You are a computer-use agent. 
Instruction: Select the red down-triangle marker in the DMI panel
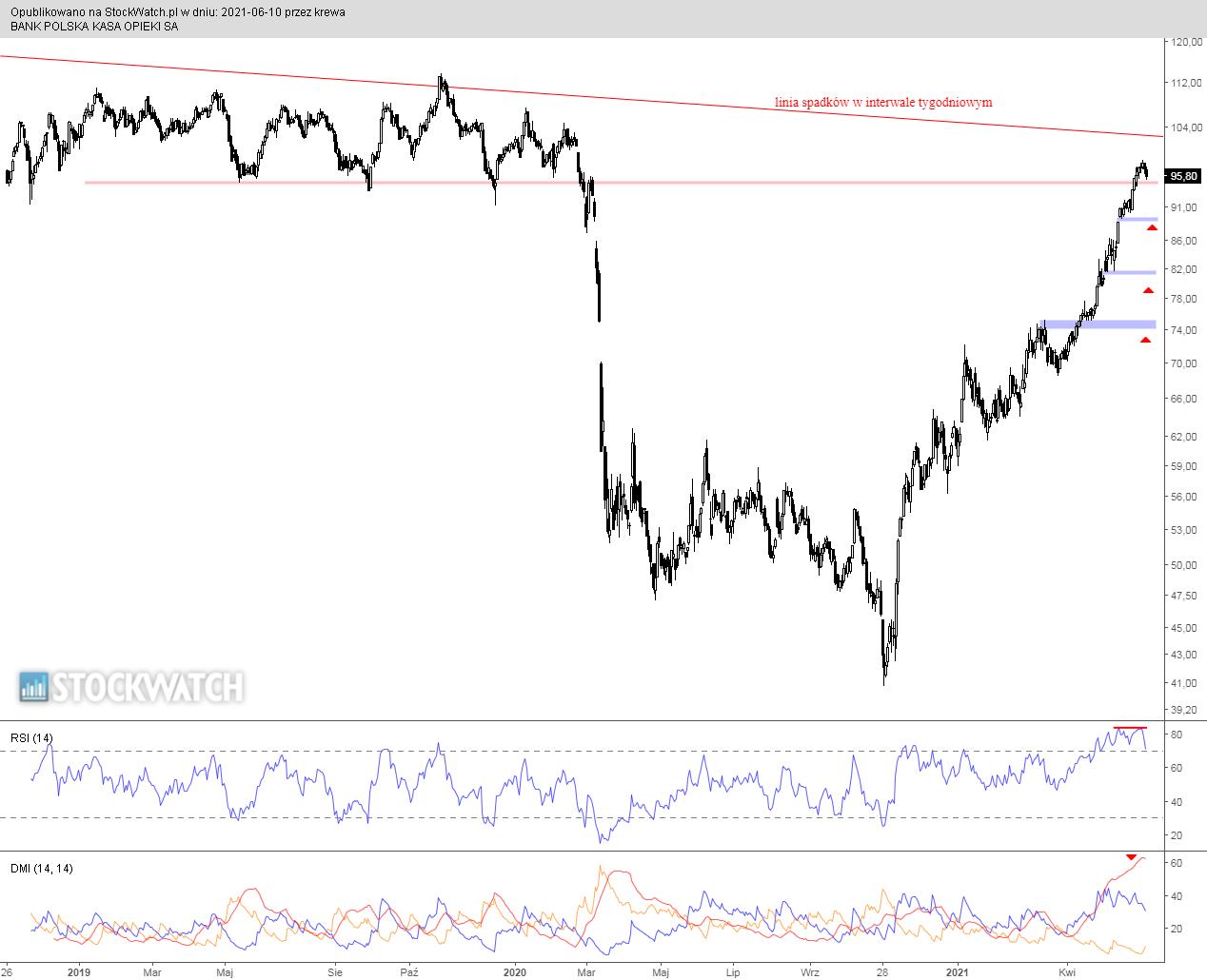pos(1131,856)
